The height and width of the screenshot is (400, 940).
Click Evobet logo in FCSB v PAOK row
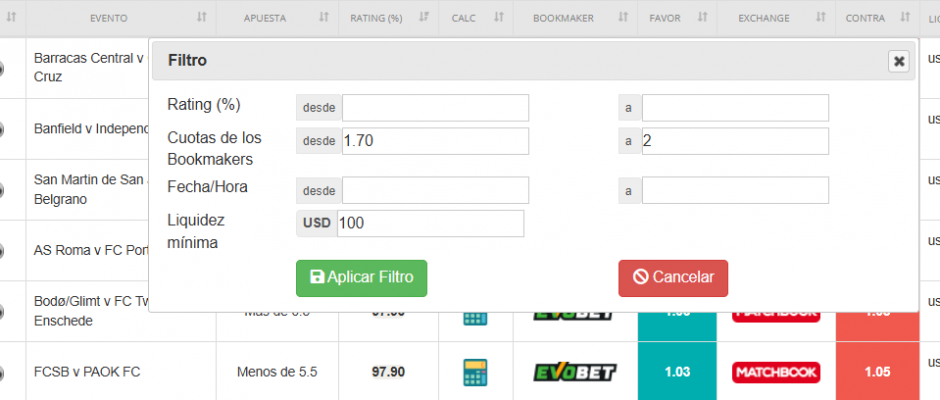point(575,372)
